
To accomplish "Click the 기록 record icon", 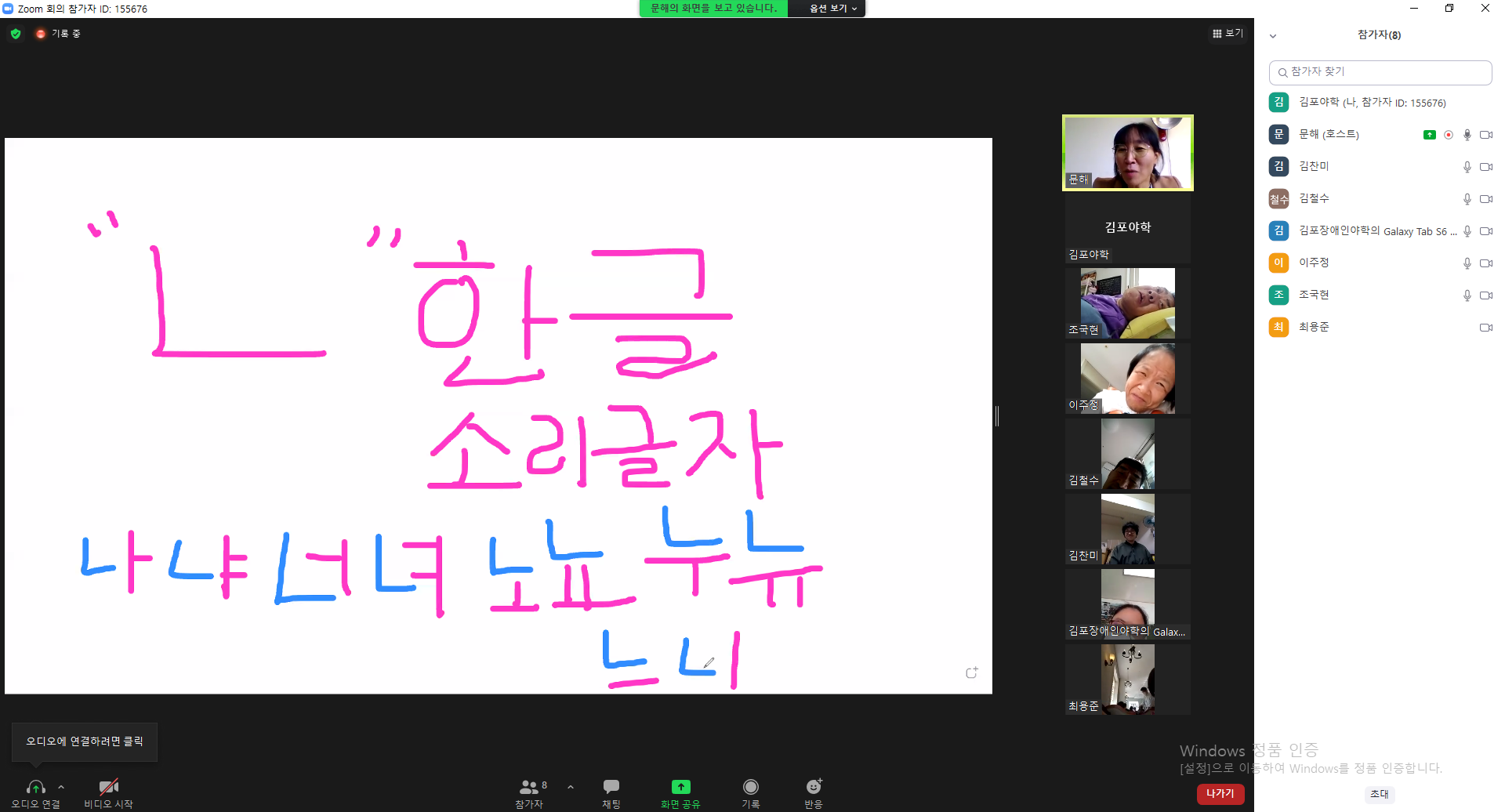I will (x=751, y=786).
